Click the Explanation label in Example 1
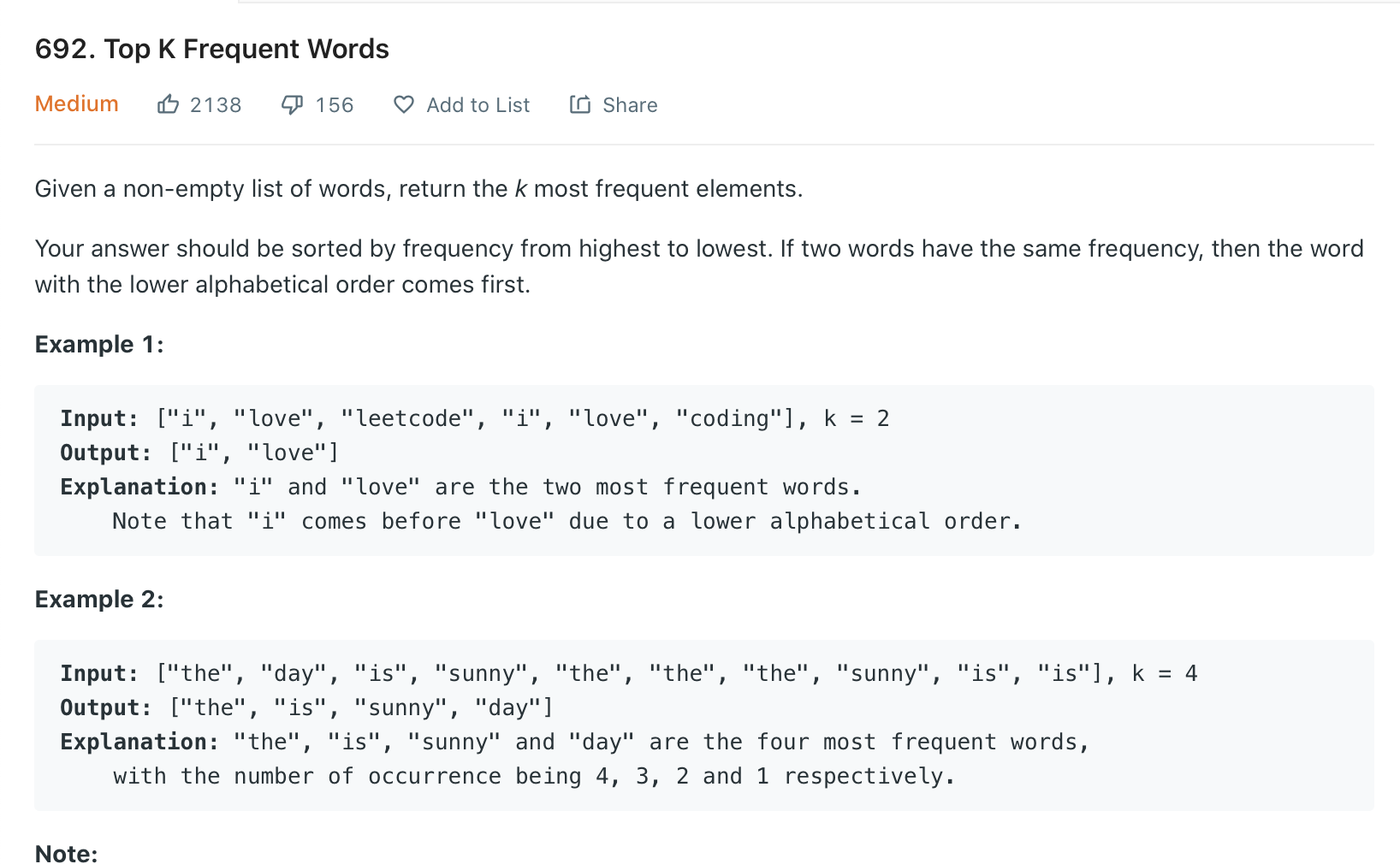Viewport: 1400px width, 864px height. click(139, 487)
